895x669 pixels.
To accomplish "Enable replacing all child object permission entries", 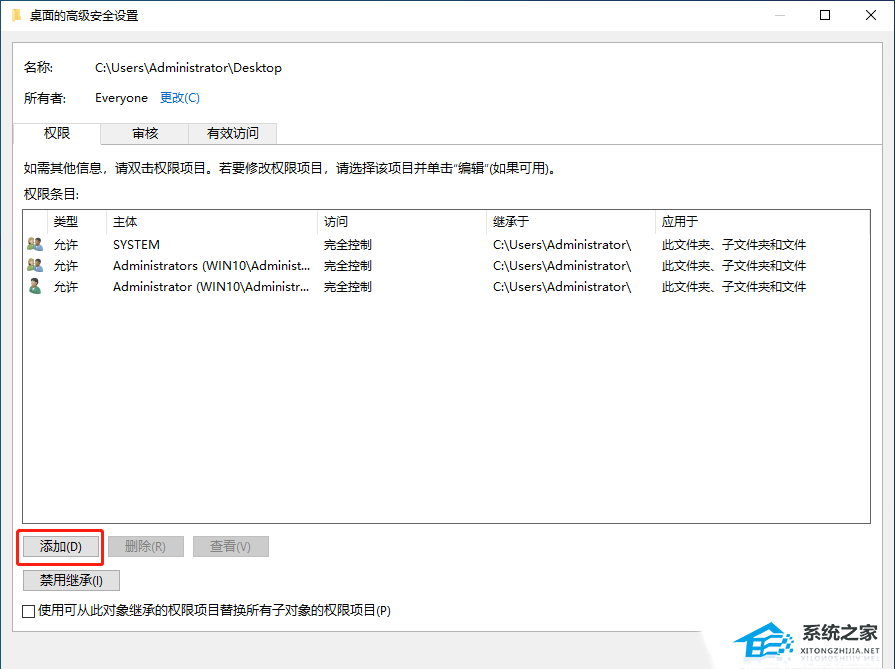I will (x=29, y=611).
